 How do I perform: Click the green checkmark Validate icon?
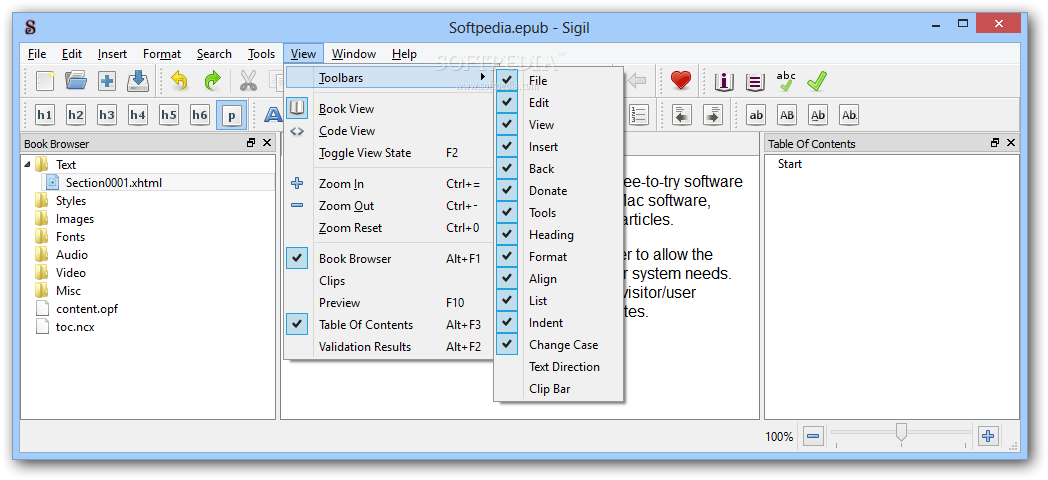(x=816, y=81)
